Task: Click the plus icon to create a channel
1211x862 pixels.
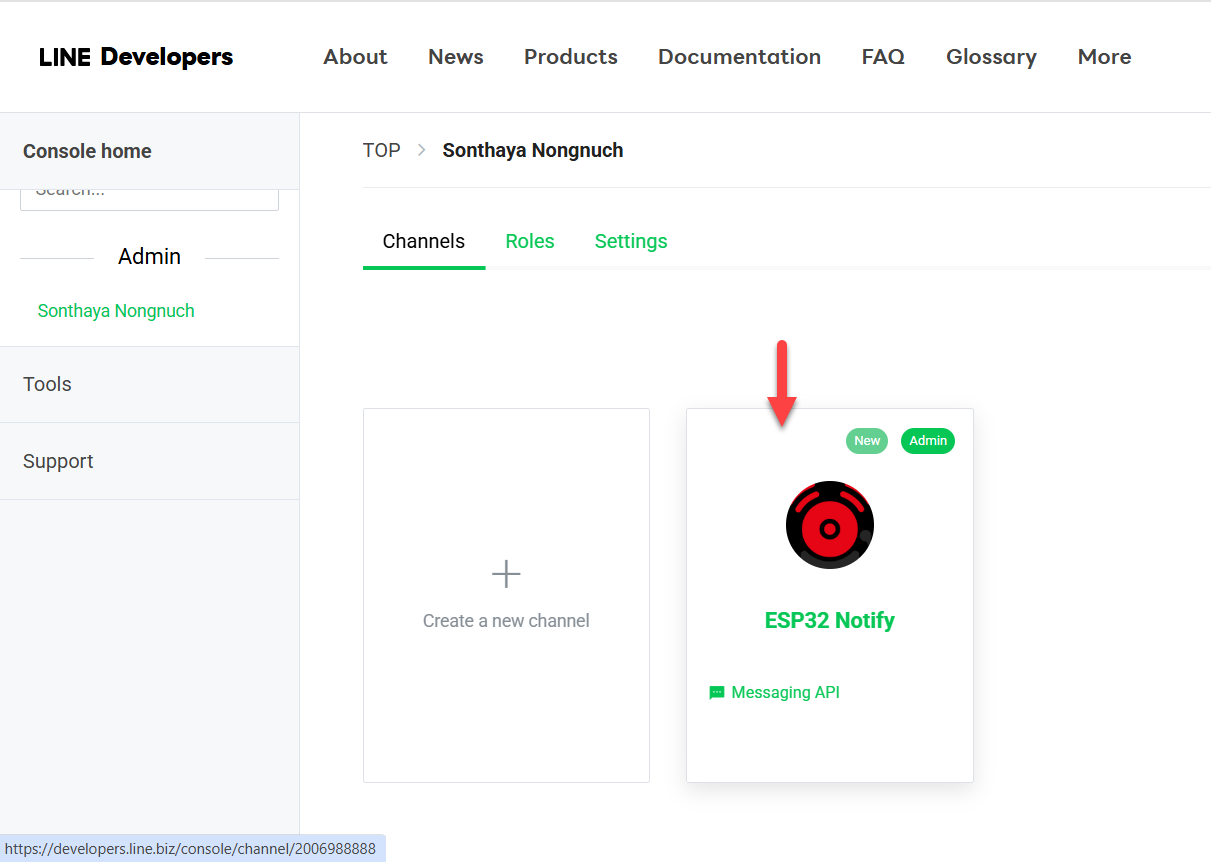Action: coord(506,574)
